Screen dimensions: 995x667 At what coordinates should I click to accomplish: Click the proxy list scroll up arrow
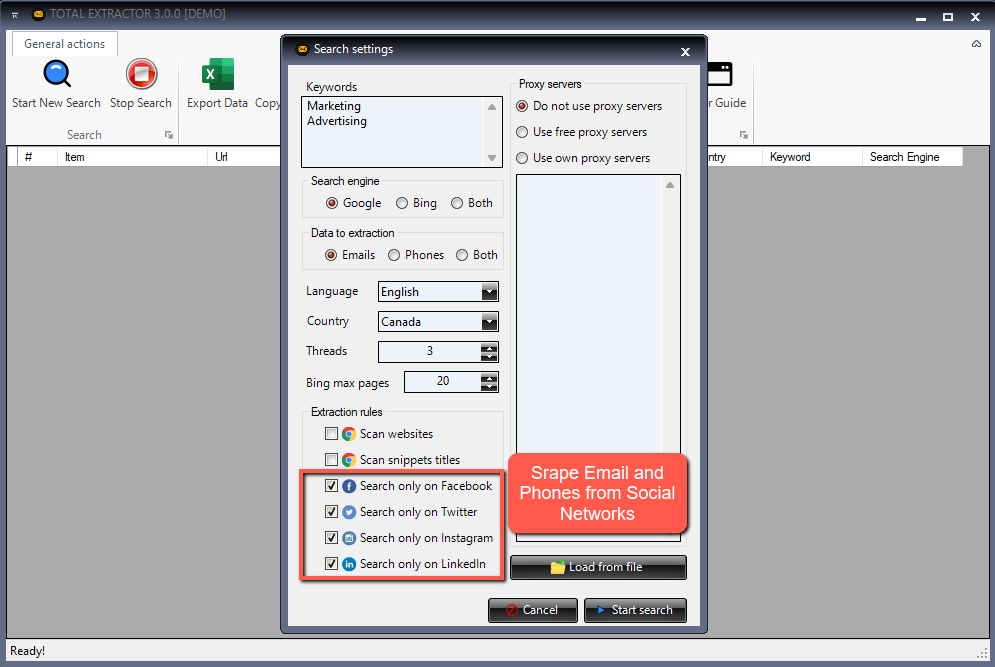[x=670, y=185]
